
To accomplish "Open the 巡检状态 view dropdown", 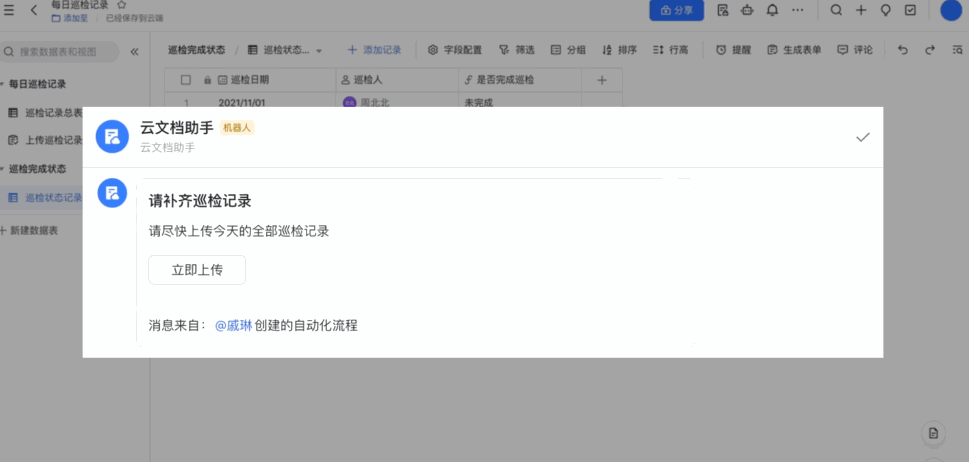I will pos(285,50).
